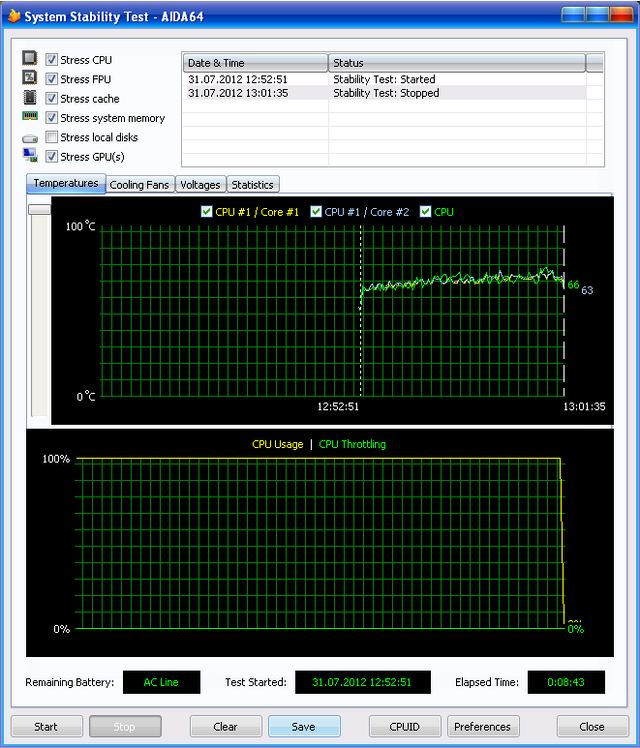Click the CPU chip icon beside Stress CPU
Screen dimensions: 640x748
[29, 59]
